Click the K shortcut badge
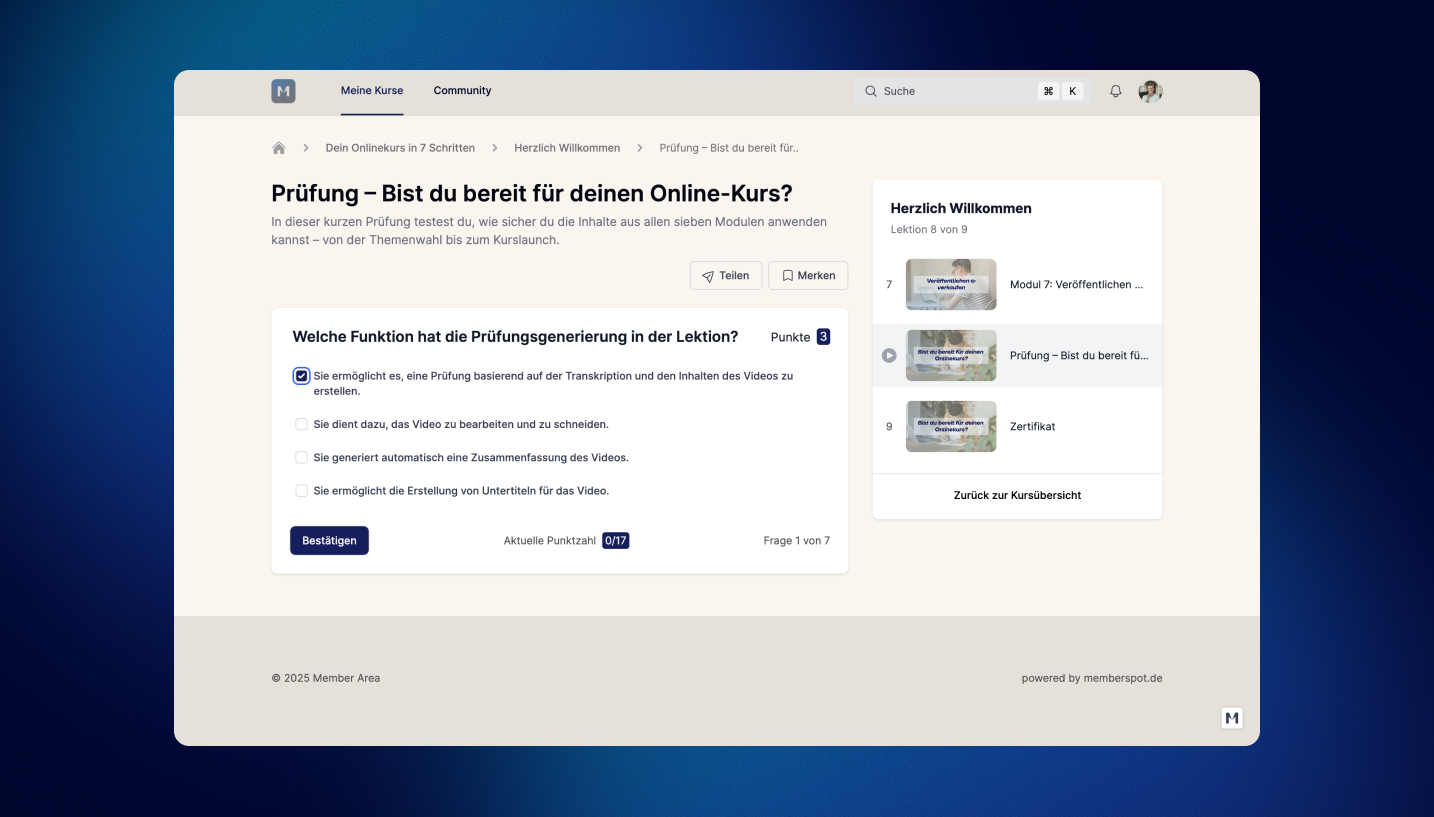Viewport: 1434px width, 817px height. 1073,91
